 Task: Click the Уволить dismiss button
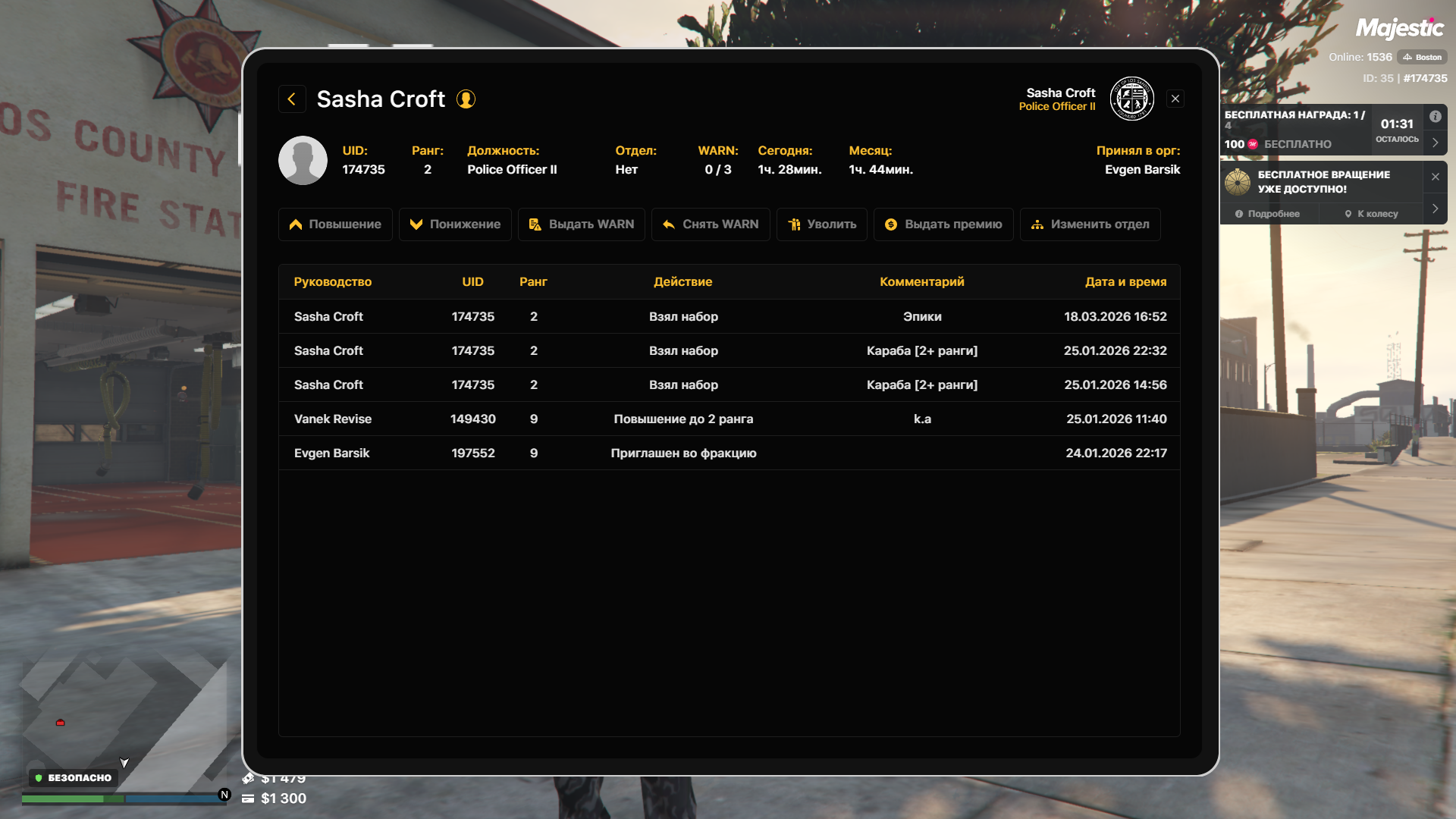pyautogui.click(x=821, y=224)
